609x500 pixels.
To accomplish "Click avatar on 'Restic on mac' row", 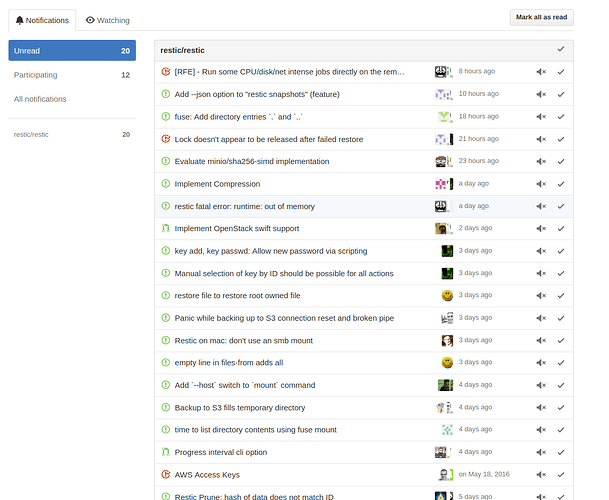I will click(447, 340).
